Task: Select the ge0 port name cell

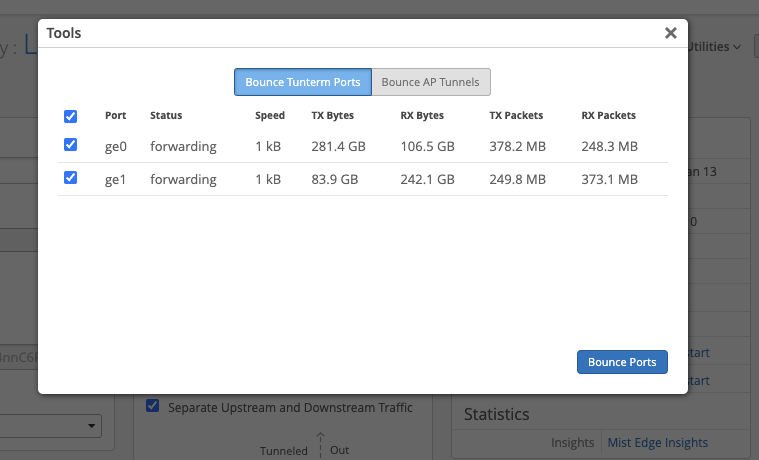Action: click(117, 146)
